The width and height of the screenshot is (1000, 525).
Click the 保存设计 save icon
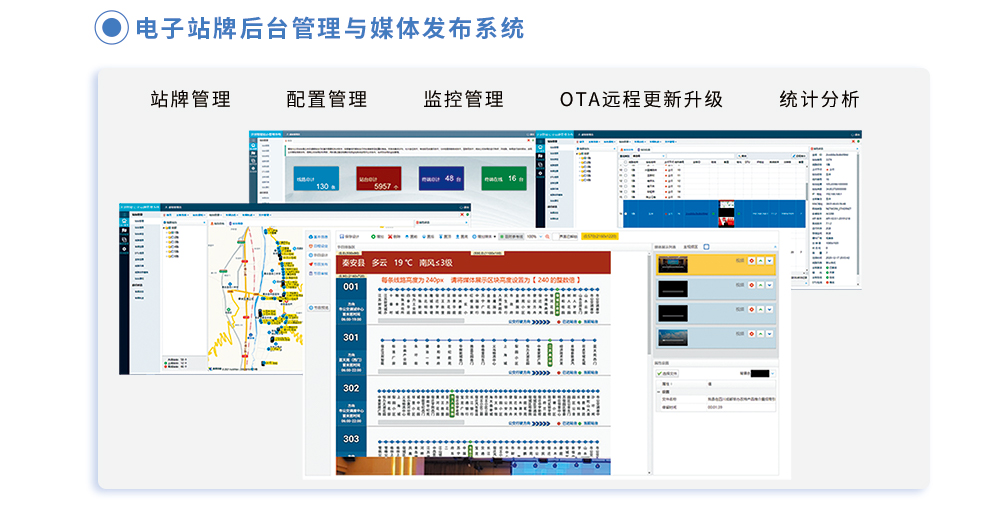point(342,237)
